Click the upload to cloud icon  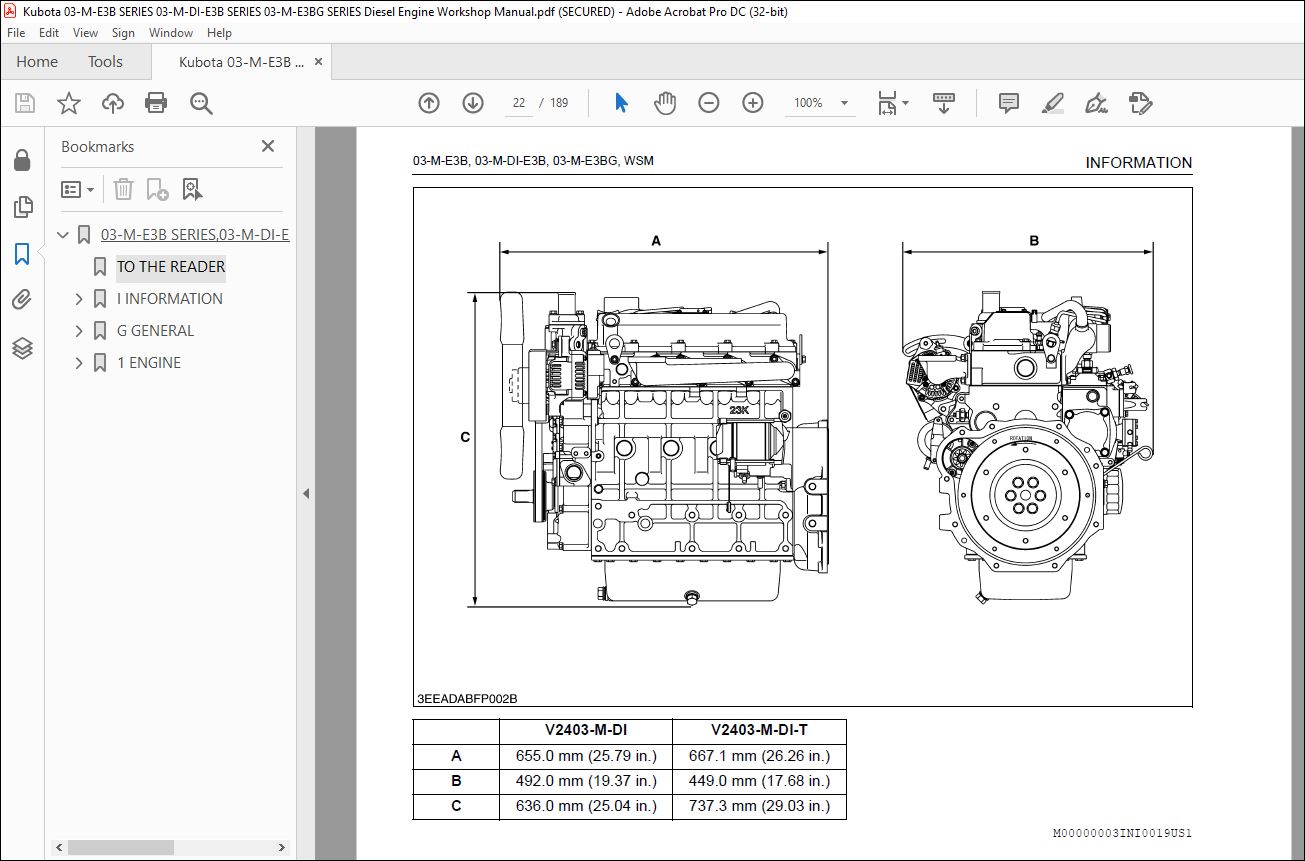pyautogui.click(x=113, y=103)
